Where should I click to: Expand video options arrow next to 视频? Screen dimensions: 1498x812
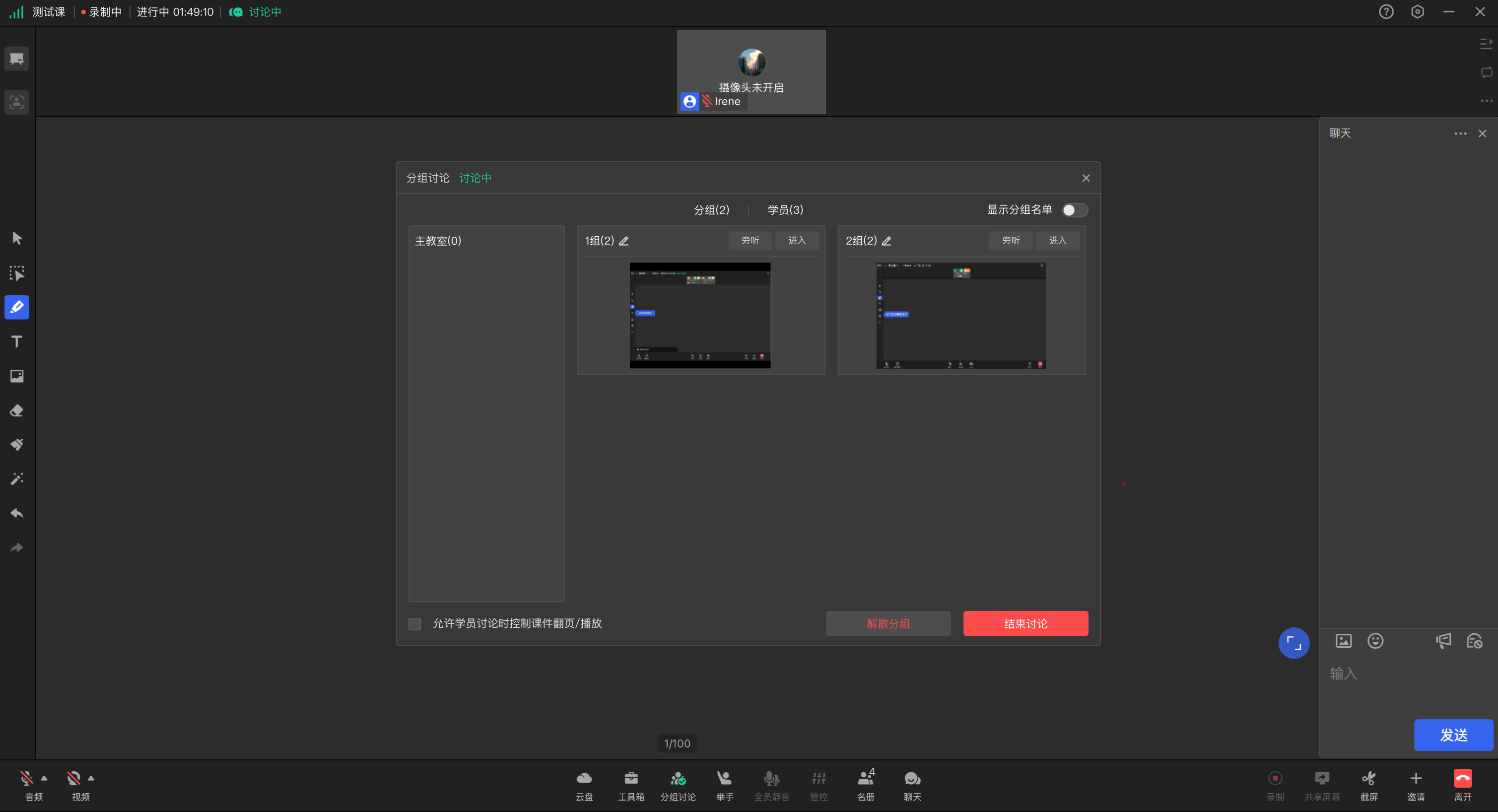coord(91,778)
